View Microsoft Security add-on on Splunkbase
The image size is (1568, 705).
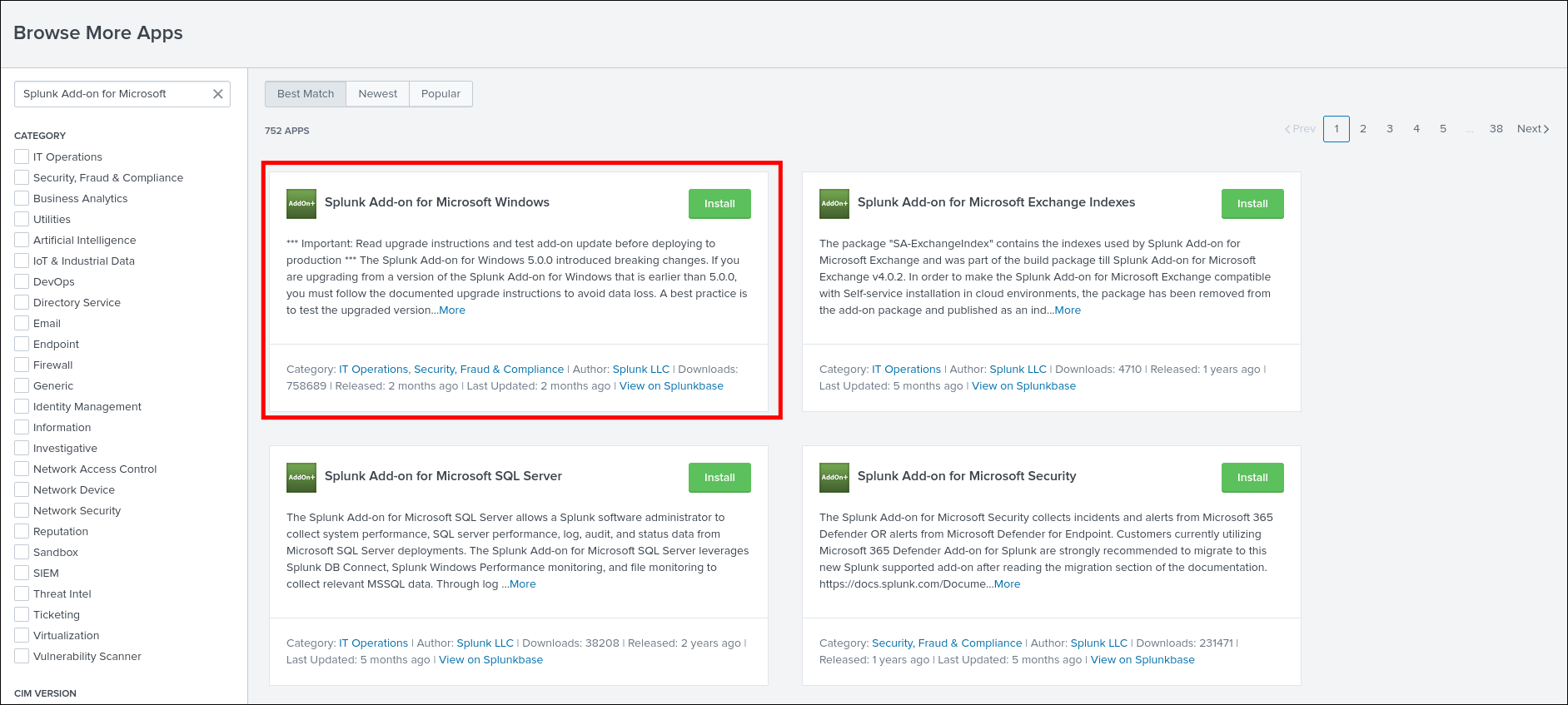coord(1142,660)
